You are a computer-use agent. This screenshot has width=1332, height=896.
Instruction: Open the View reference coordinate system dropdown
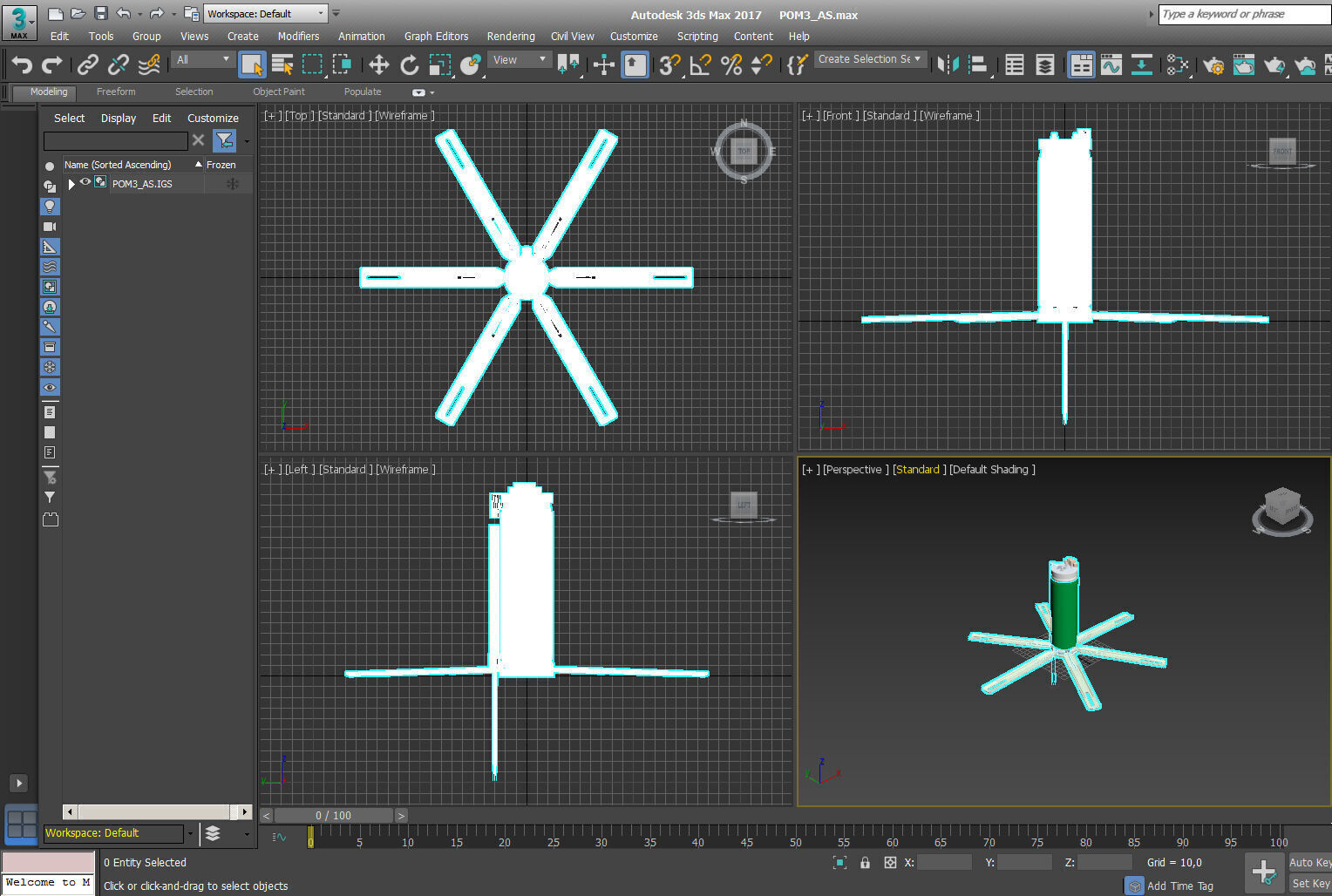pos(520,60)
